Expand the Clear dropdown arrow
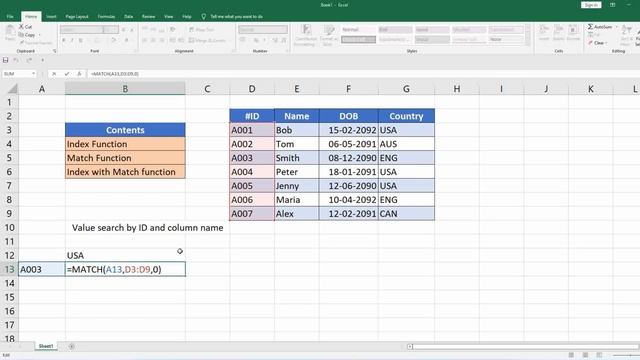640x360 pixels. coord(607,42)
